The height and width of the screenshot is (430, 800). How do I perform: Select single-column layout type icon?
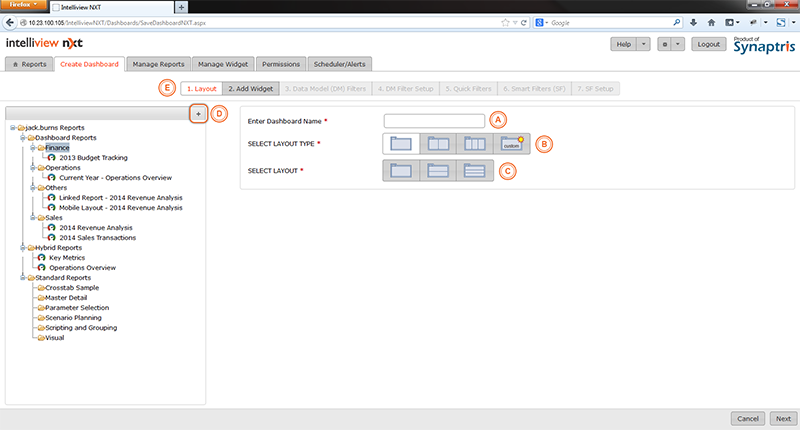pos(401,144)
